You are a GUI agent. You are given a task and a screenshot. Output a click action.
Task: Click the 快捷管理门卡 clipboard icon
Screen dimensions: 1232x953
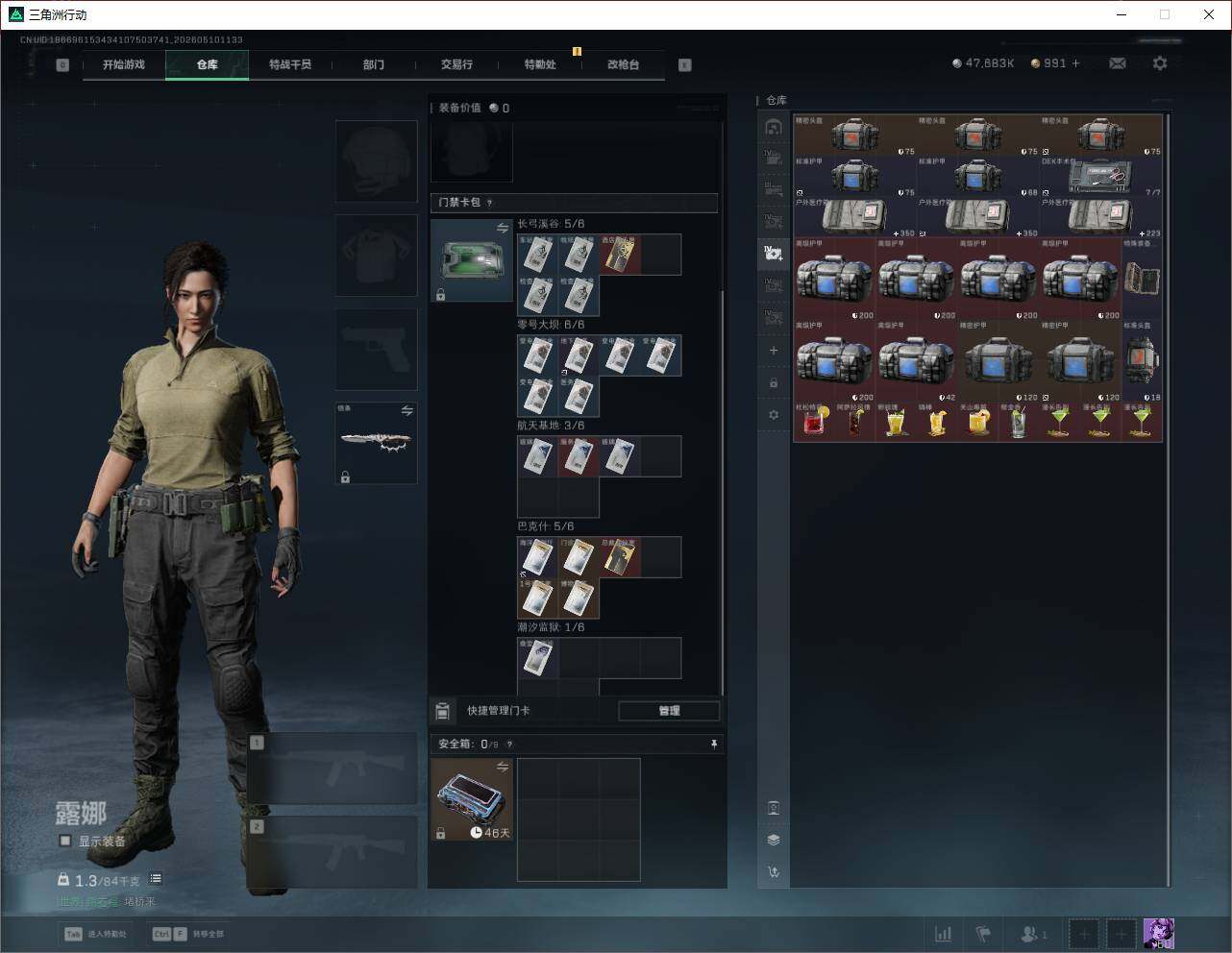(442, 711)
